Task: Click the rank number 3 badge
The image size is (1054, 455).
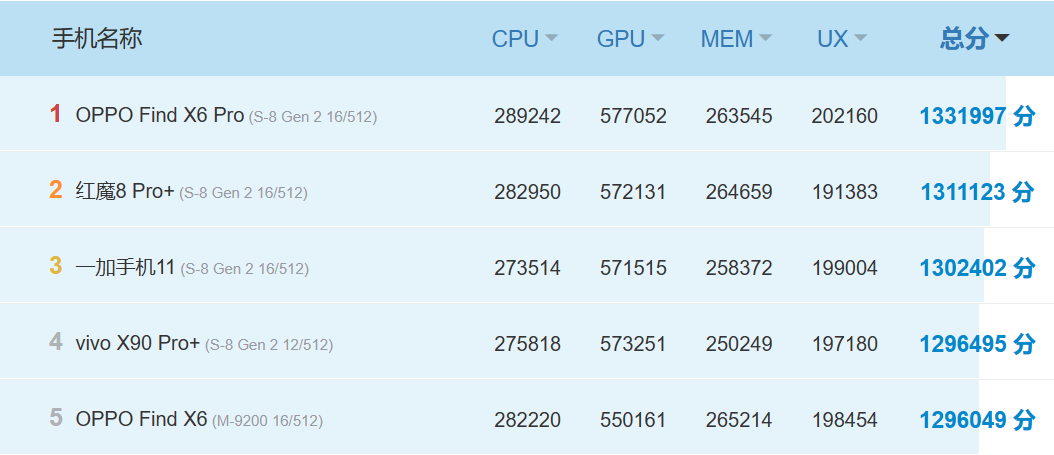Action: pyautogui.click(x=56, y=266)
